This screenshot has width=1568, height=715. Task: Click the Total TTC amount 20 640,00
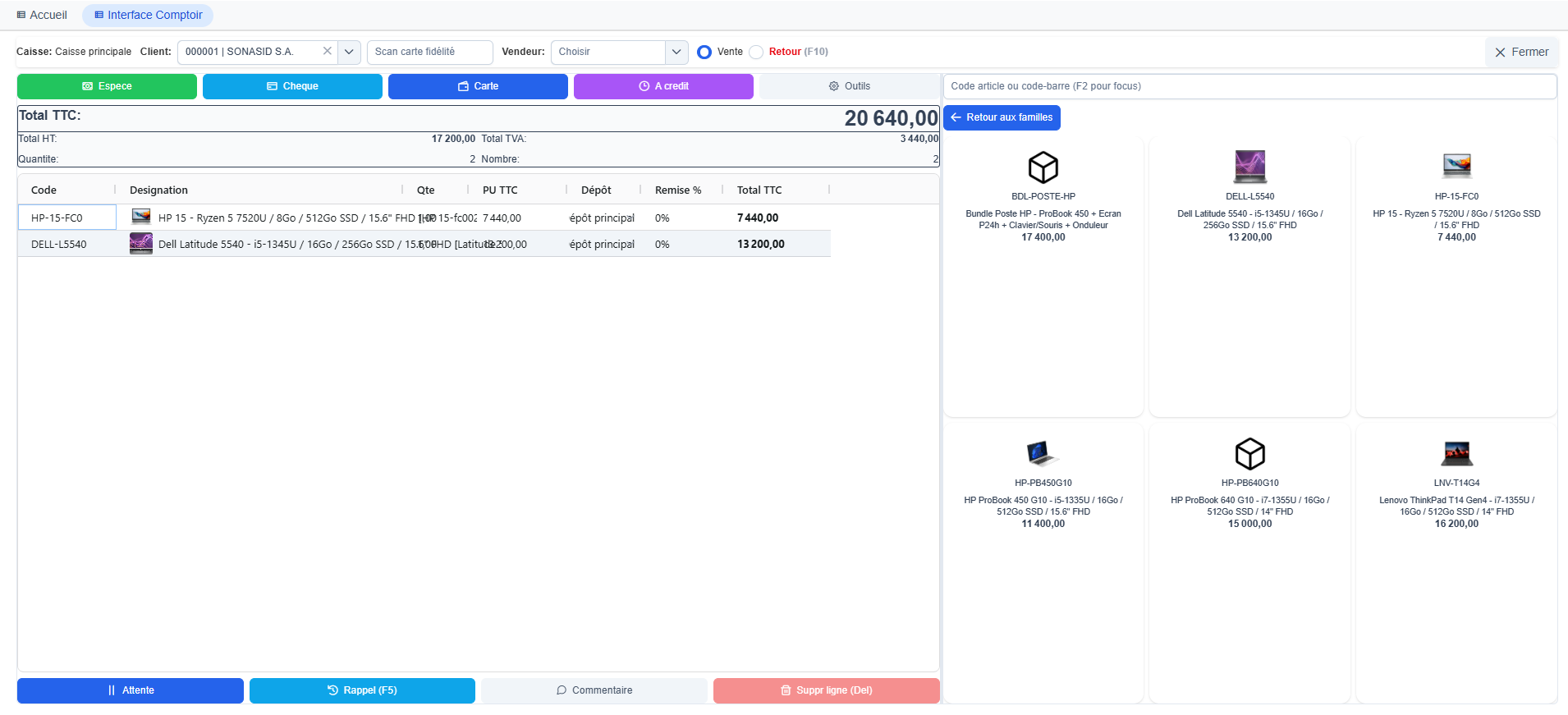click(x=891, y=118)
